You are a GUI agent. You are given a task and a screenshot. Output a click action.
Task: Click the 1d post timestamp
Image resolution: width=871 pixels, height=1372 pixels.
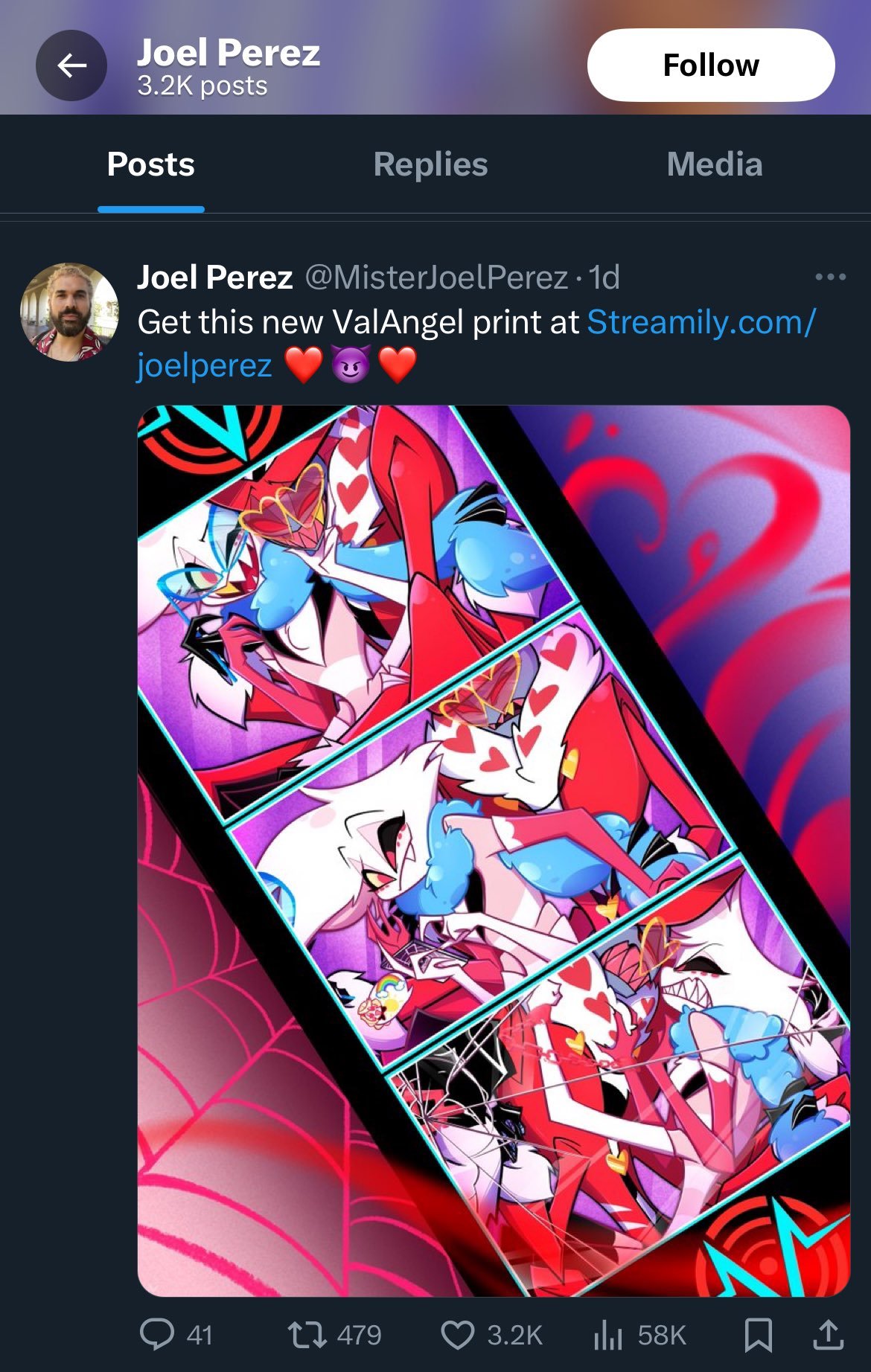(x=604, y=278)
